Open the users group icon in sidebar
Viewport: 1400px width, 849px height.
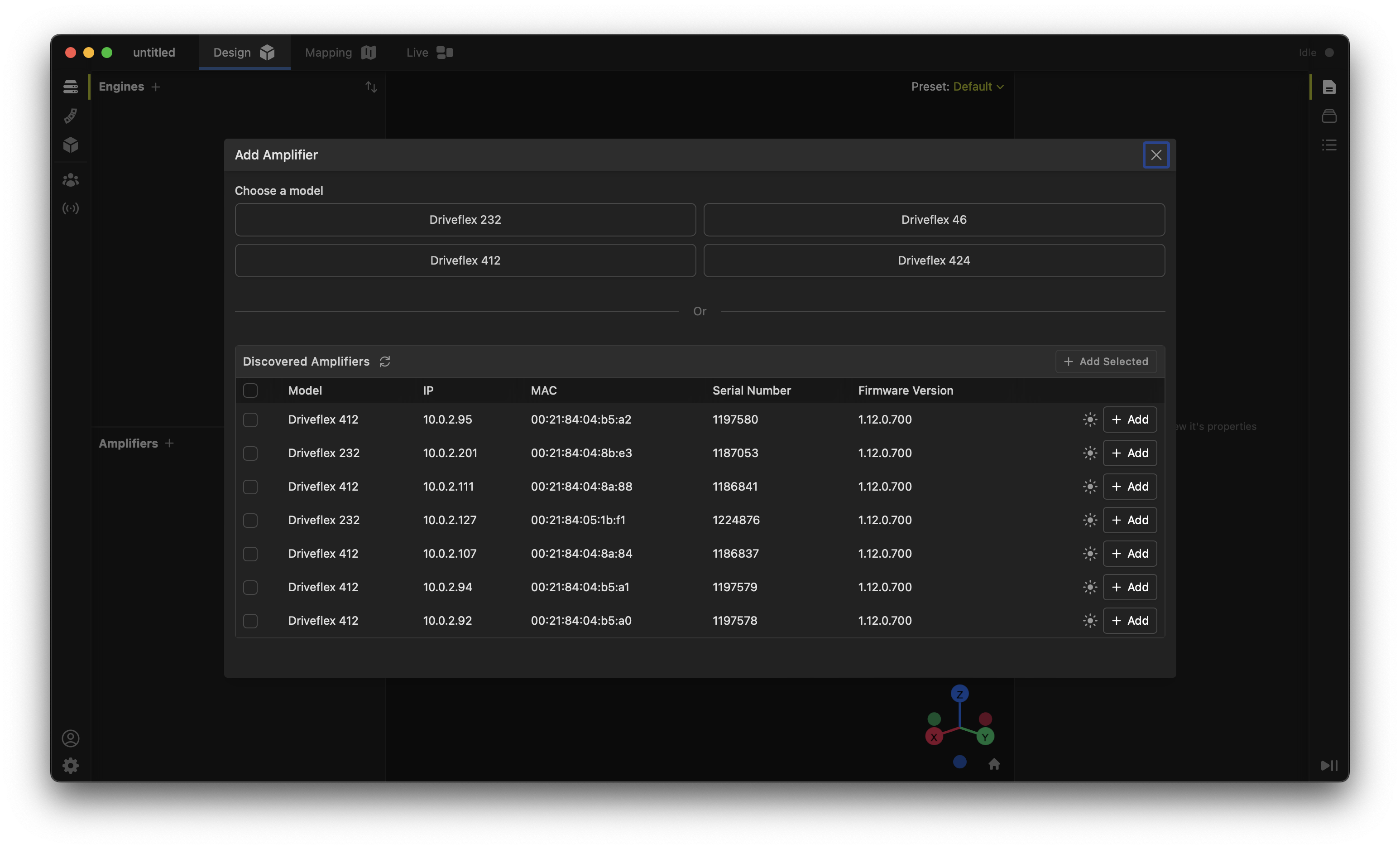point(71,180)
